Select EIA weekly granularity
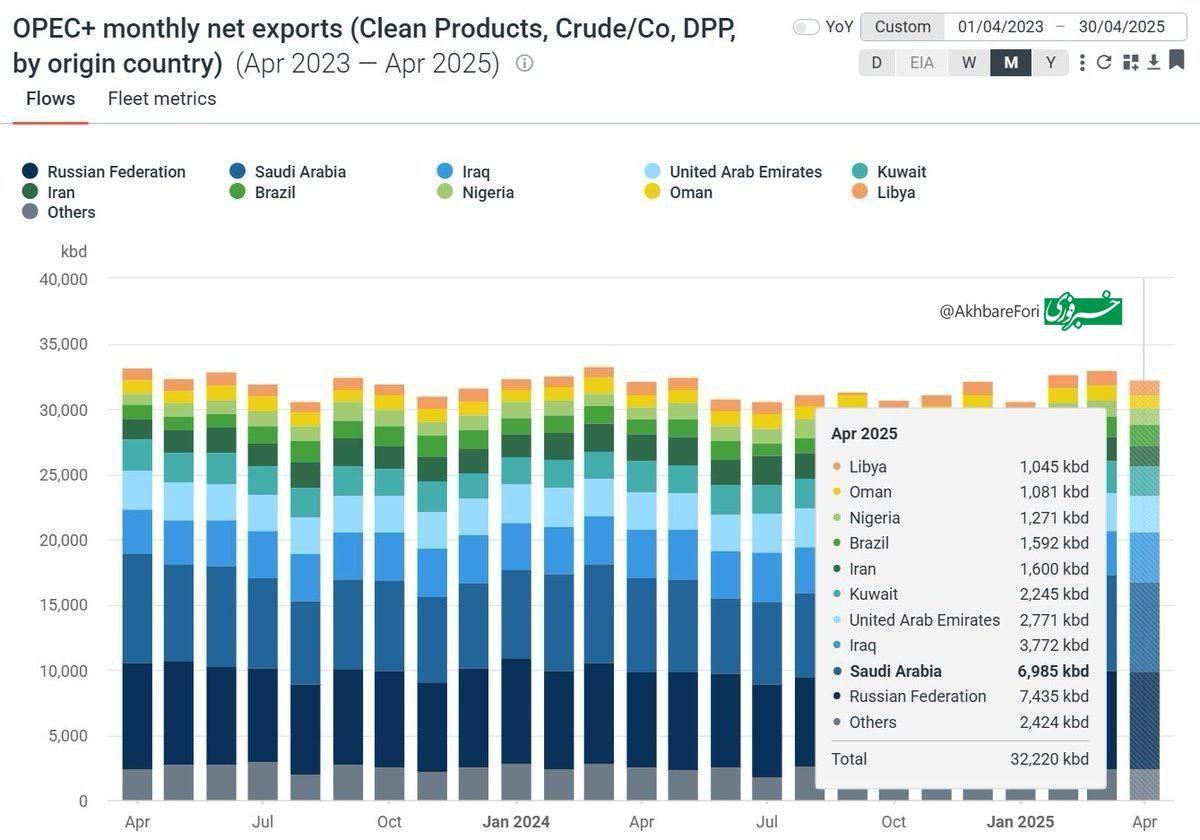Screen dimensions: 1200x840 [922, 62]
